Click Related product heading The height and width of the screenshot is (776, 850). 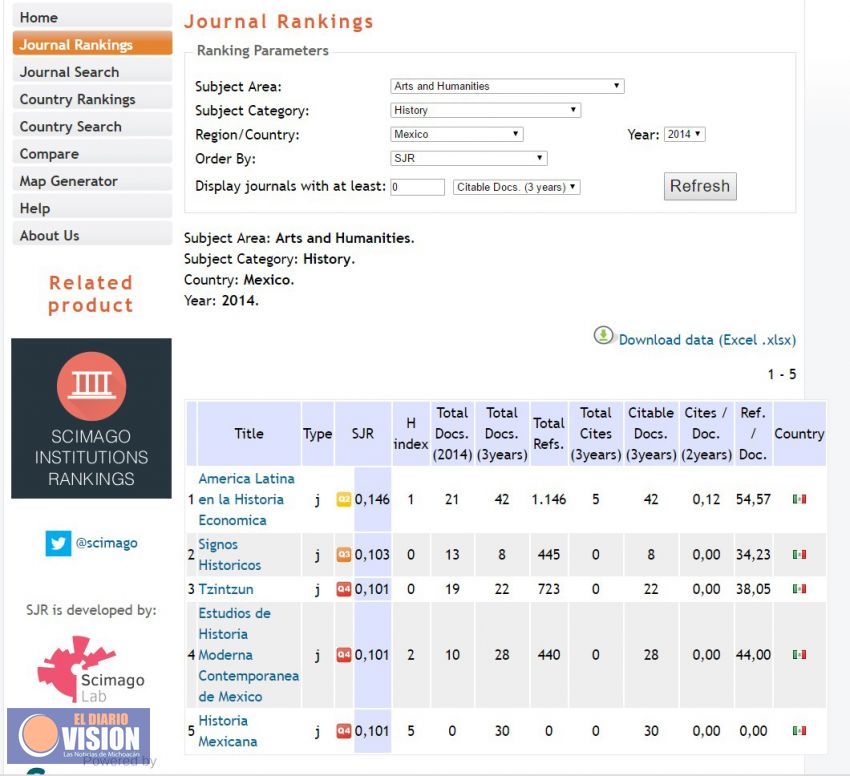[x=91, y=293]
